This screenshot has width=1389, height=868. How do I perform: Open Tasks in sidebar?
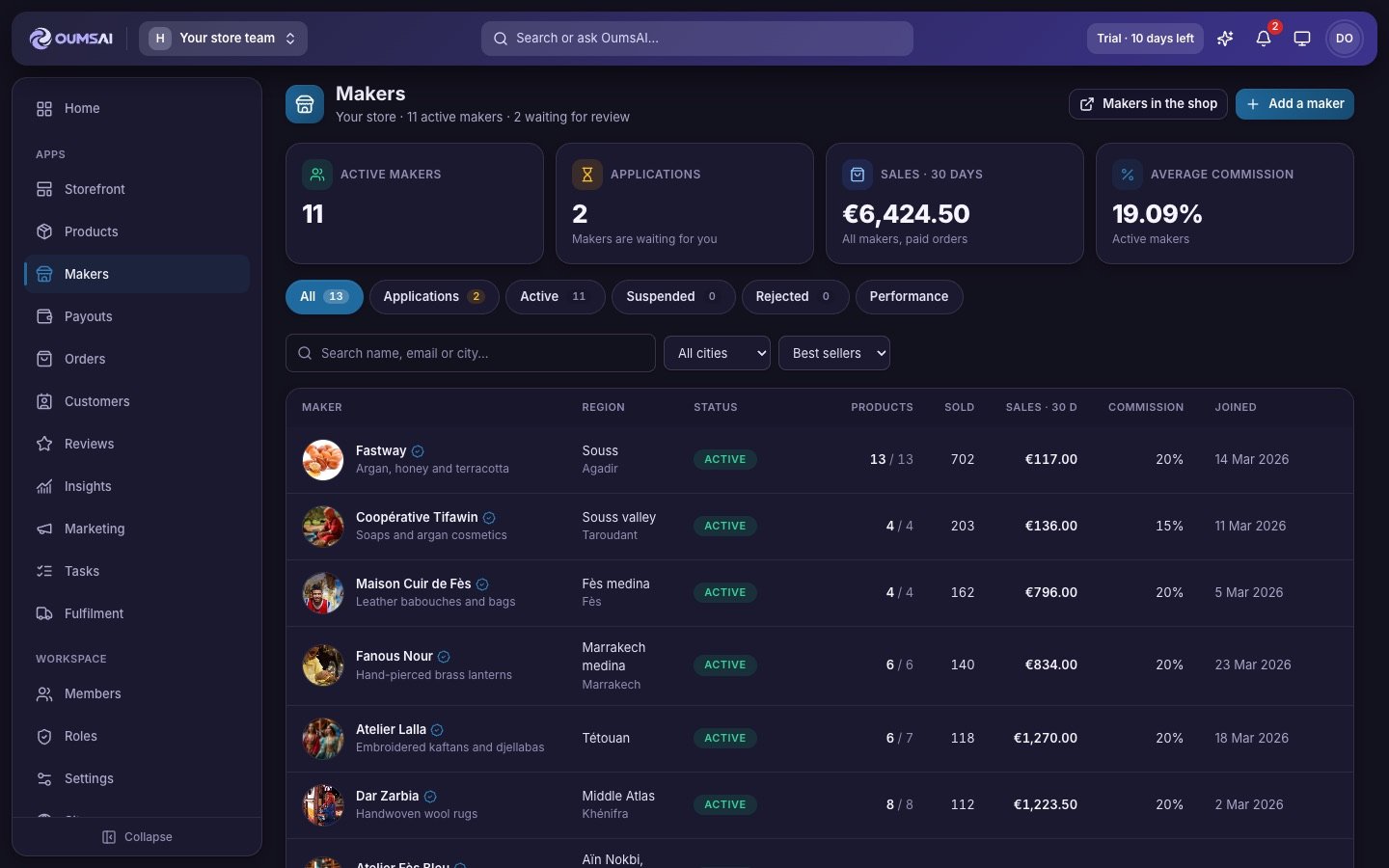click(x=137, y=571)
